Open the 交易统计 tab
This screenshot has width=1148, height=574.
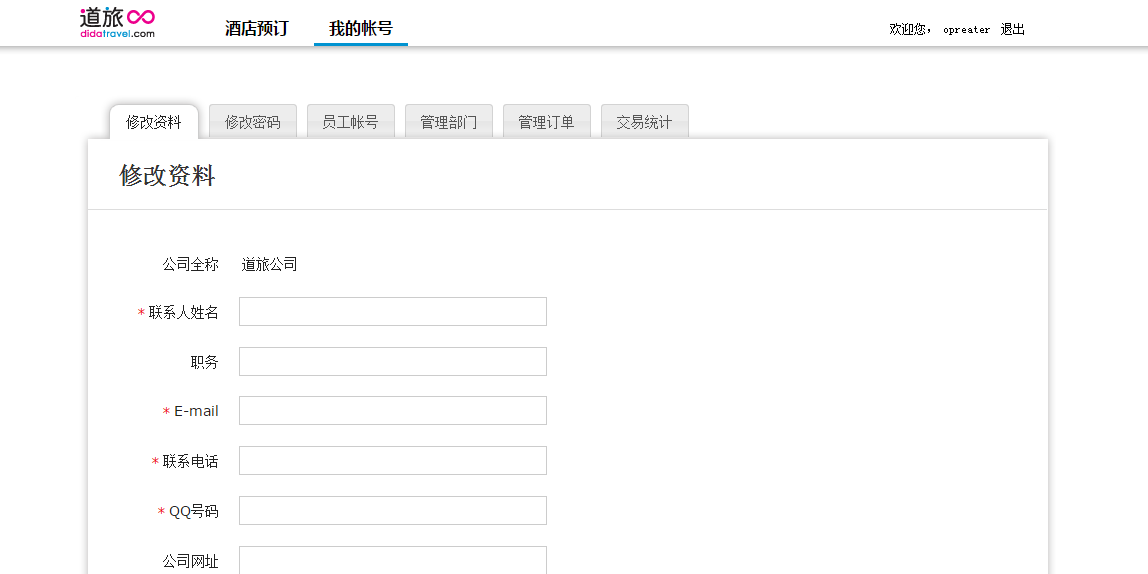tap(644, 122)
